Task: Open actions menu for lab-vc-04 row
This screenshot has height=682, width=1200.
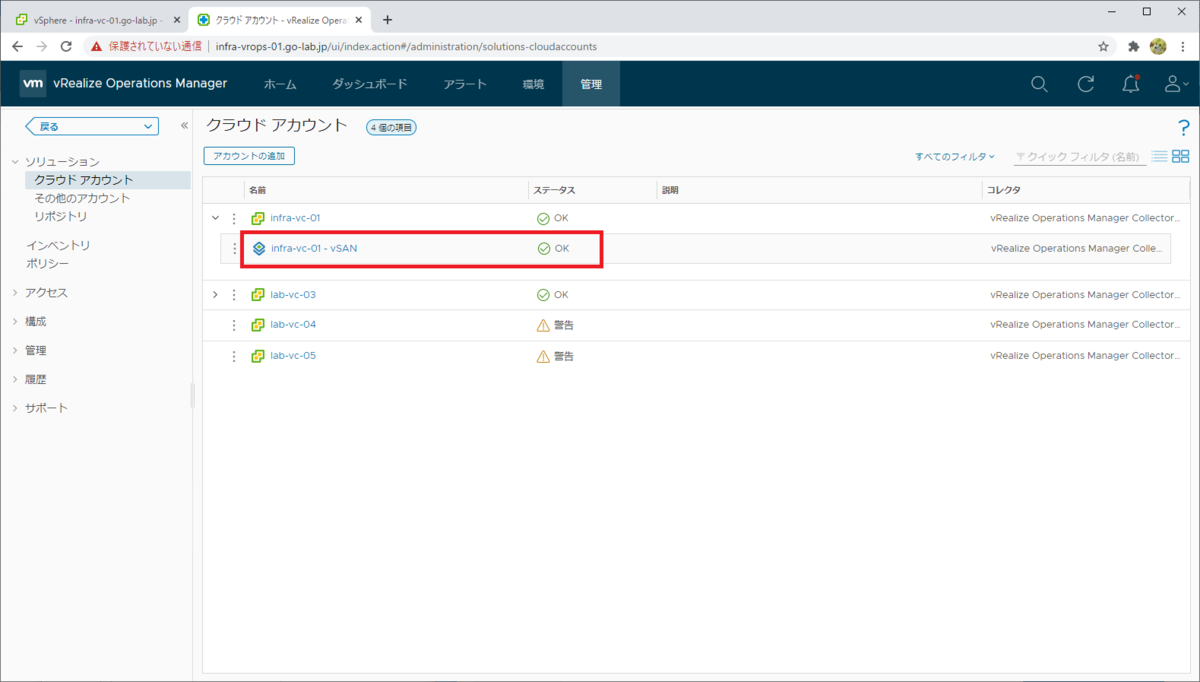Action: pos(234,325)
